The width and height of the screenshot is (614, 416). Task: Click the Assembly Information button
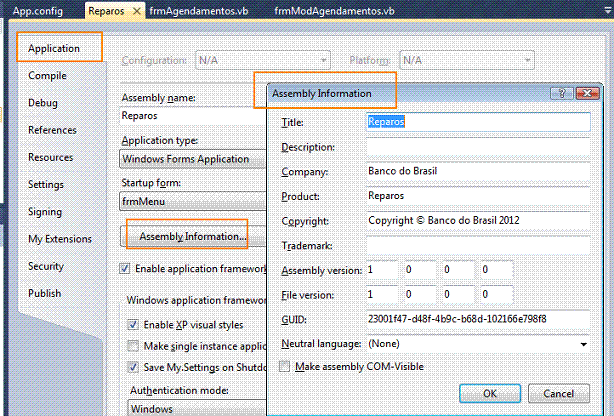point(193,237)
